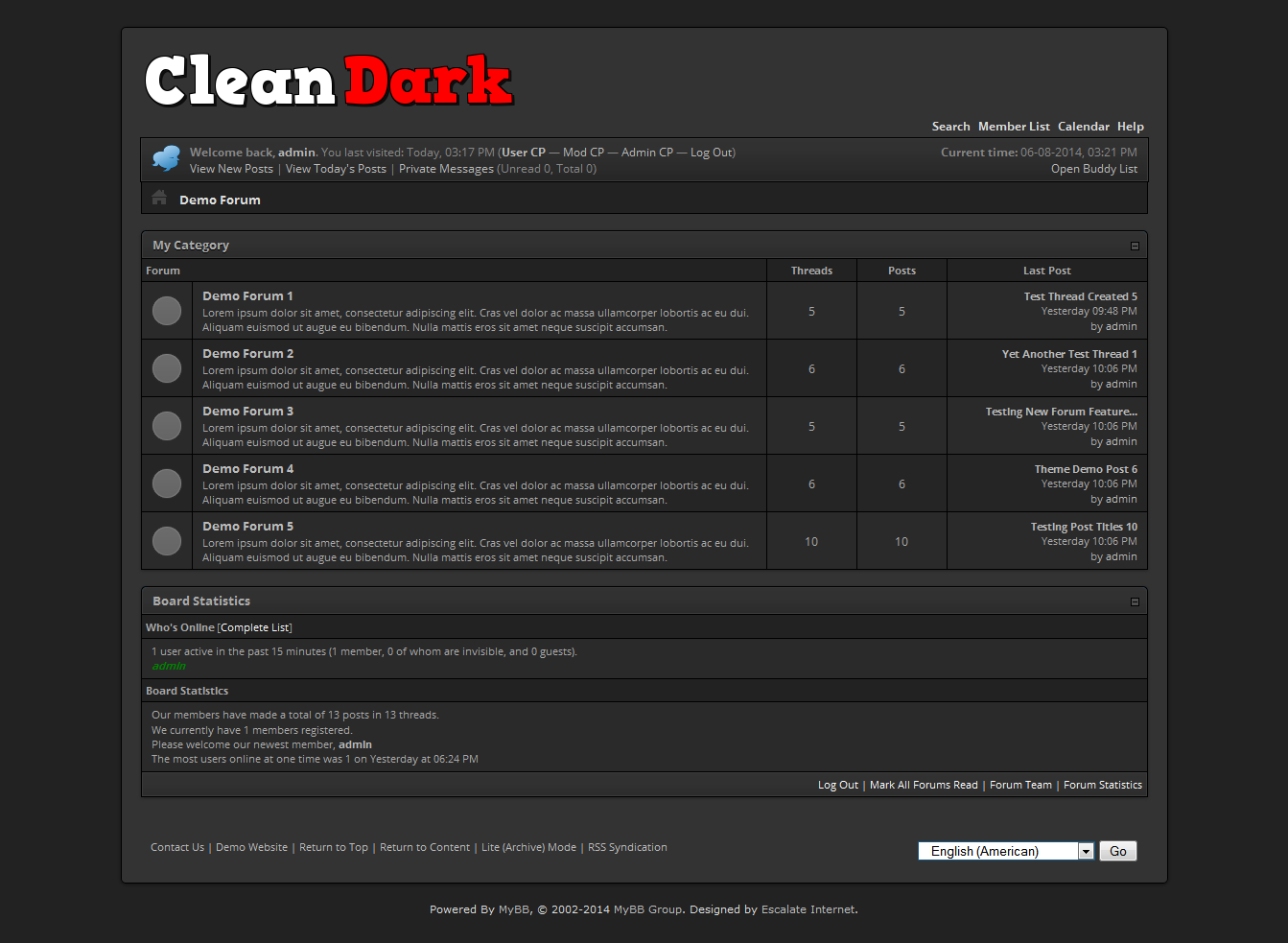View the RSS Syndication feed link
Image resolution: width=1288 pixels, height=943 pixels.
click(x=627, y=847)
